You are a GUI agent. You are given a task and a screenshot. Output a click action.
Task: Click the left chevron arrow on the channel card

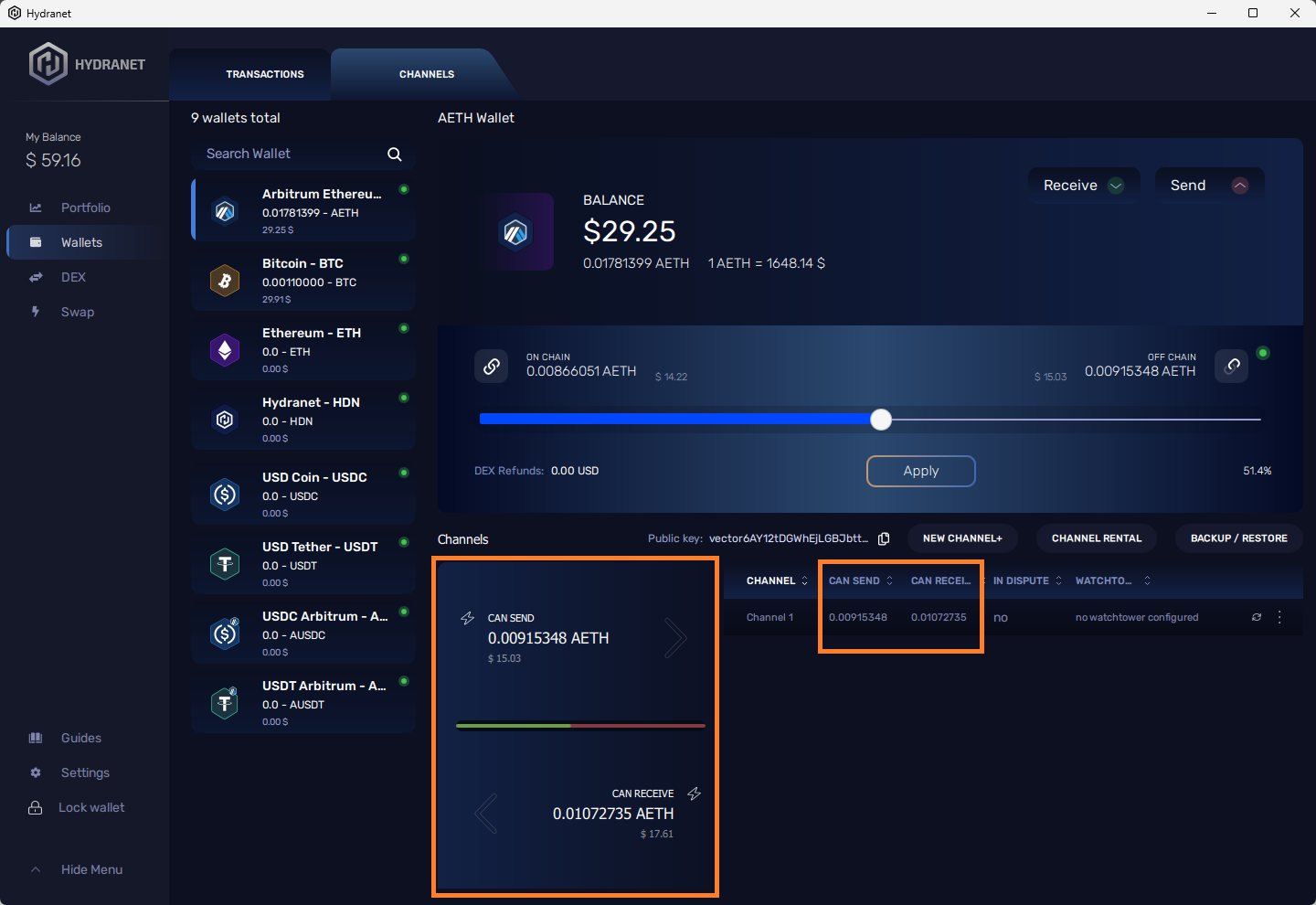[x=486, y=814]
